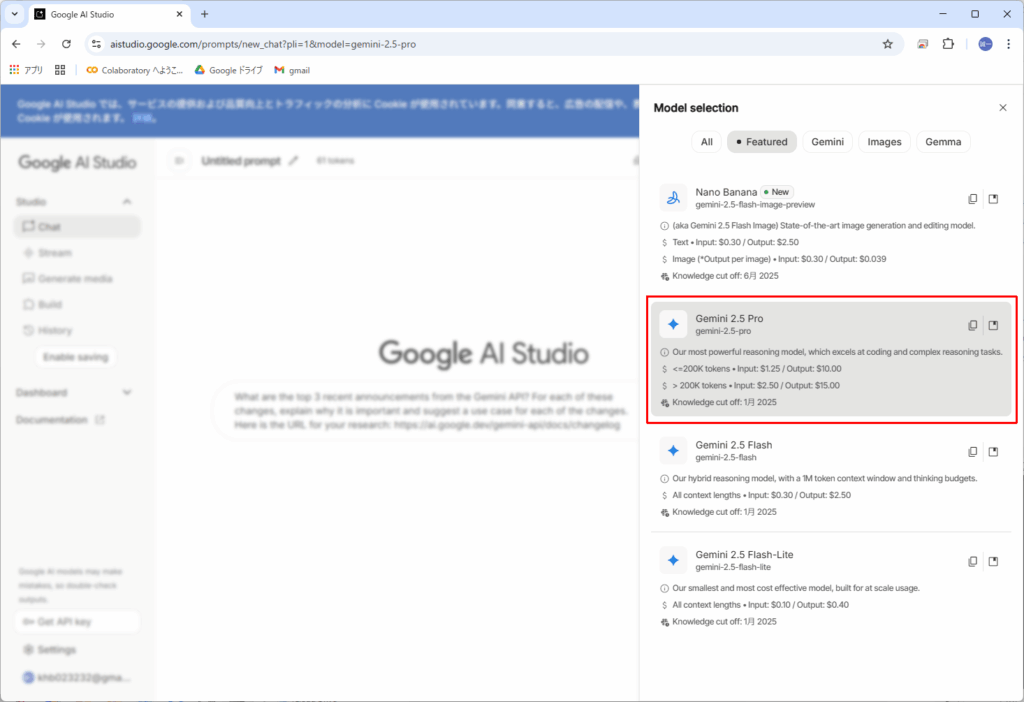This screenshot has width=1024, height=702.
Task: Select the All filter chip
Action: (707, 142)
